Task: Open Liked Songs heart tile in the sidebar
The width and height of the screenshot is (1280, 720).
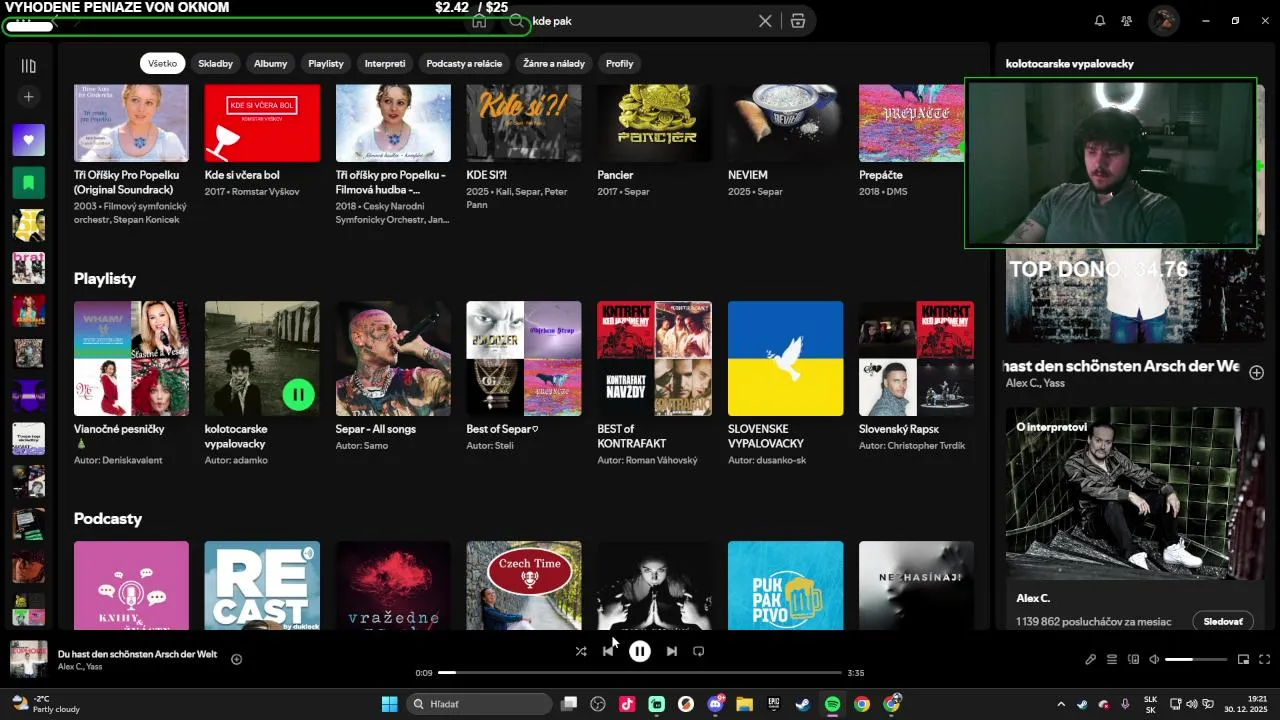Action: pyautogui.click(x=28, y=140)
